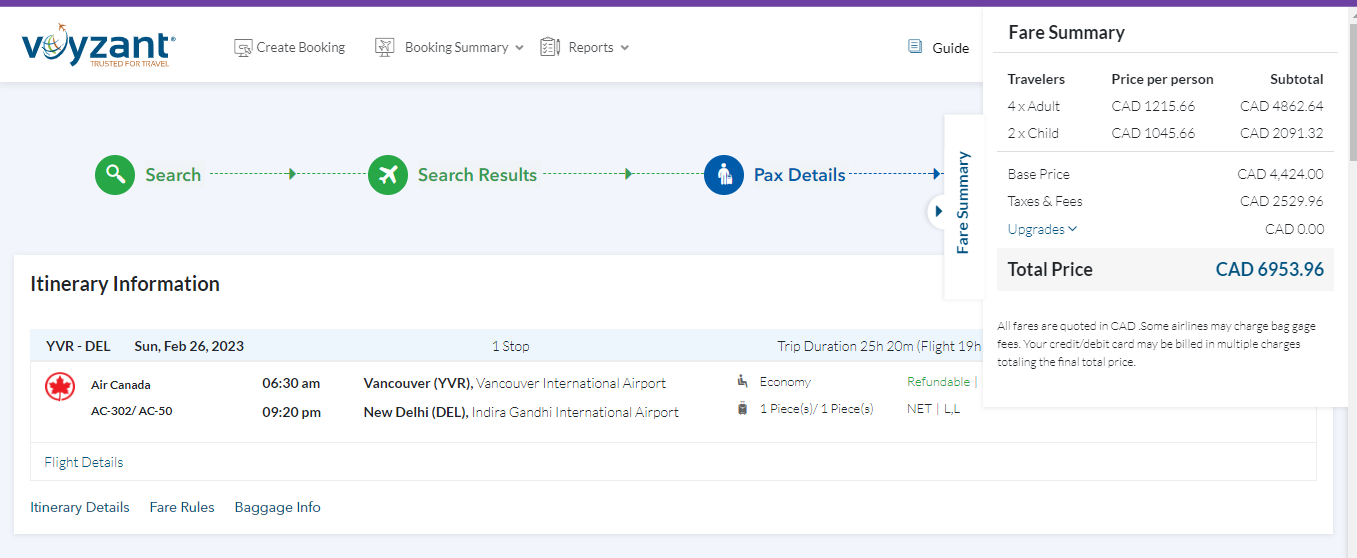Click the Reports checklist icon

coord(549,47)
